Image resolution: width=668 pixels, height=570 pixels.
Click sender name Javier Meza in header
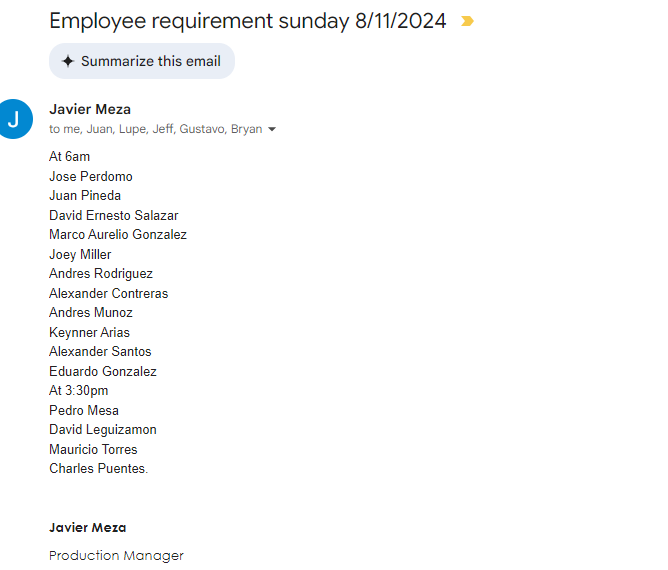coord(90,109)
